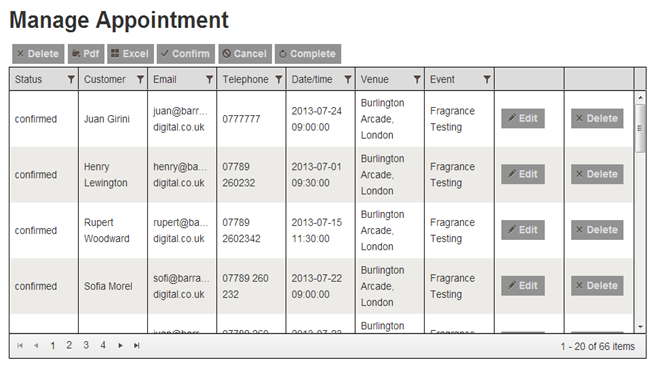Open the Email column filter icon
This screenshot has height=369, width=654.
(x=209, y=79)
